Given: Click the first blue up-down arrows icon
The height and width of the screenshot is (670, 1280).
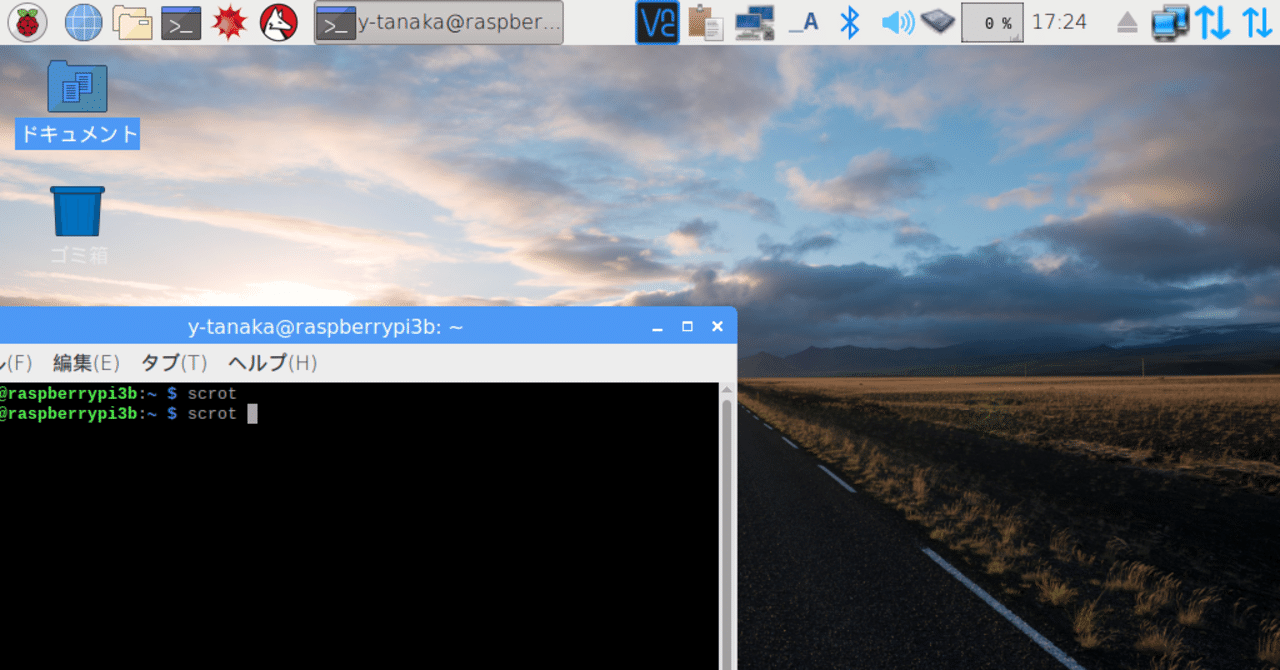Looking at the screenshot, I should (1212, 22).
